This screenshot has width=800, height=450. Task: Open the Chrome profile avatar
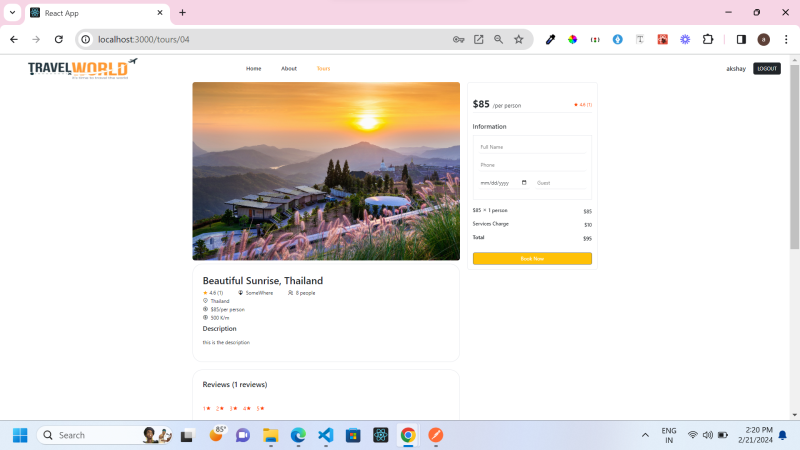coord(764,39)
